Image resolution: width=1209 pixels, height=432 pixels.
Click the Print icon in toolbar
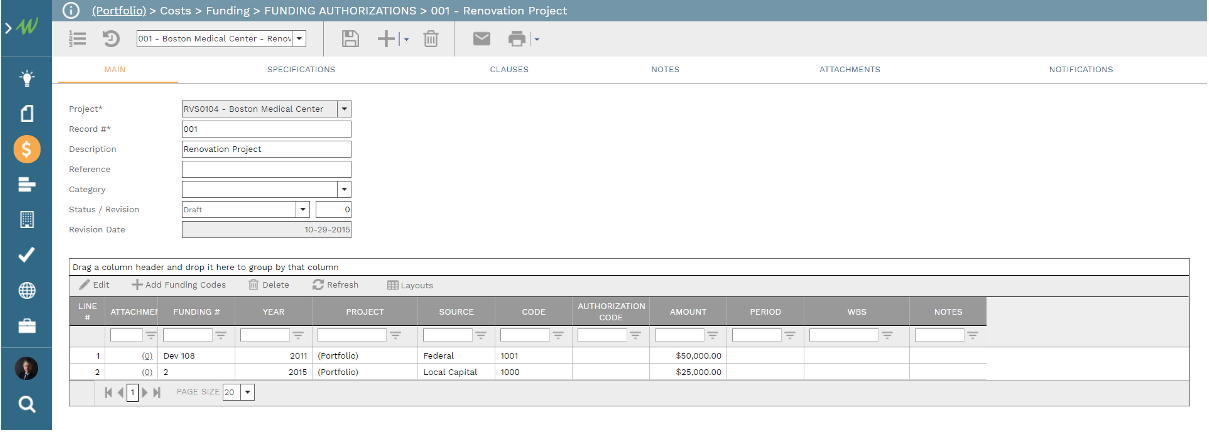(517, 39)
